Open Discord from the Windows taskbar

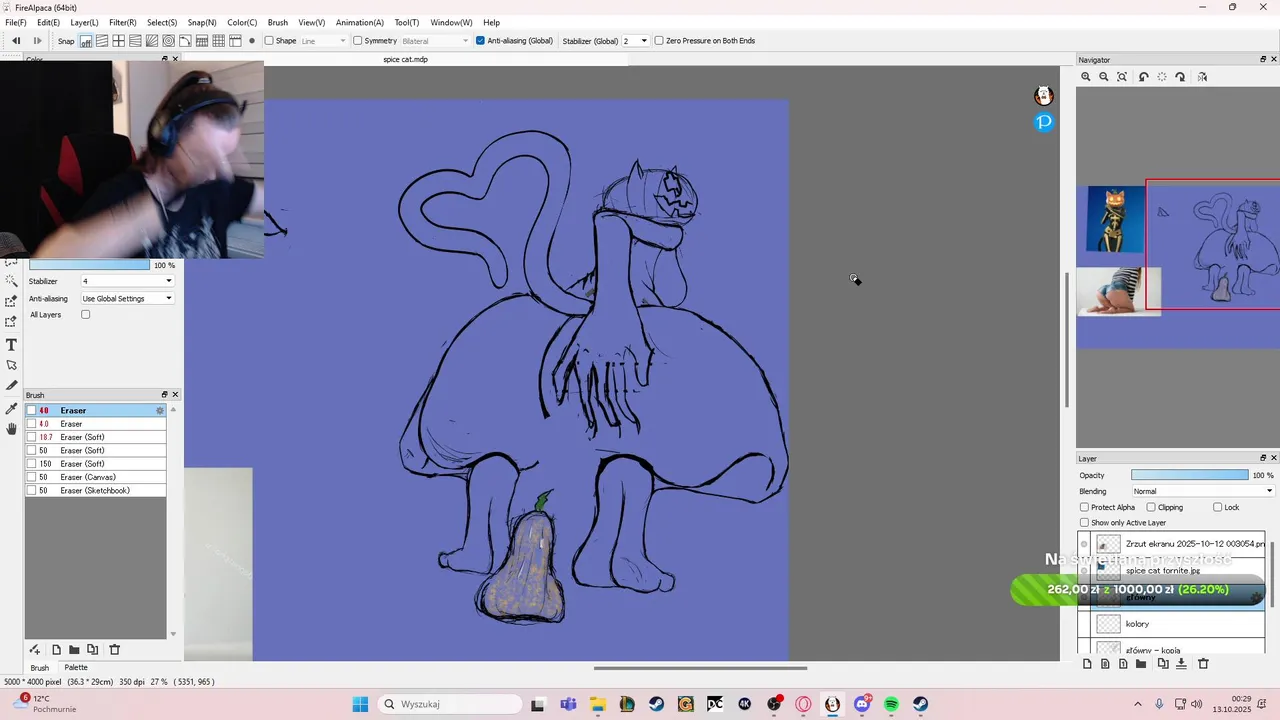(x=862, y=704)
